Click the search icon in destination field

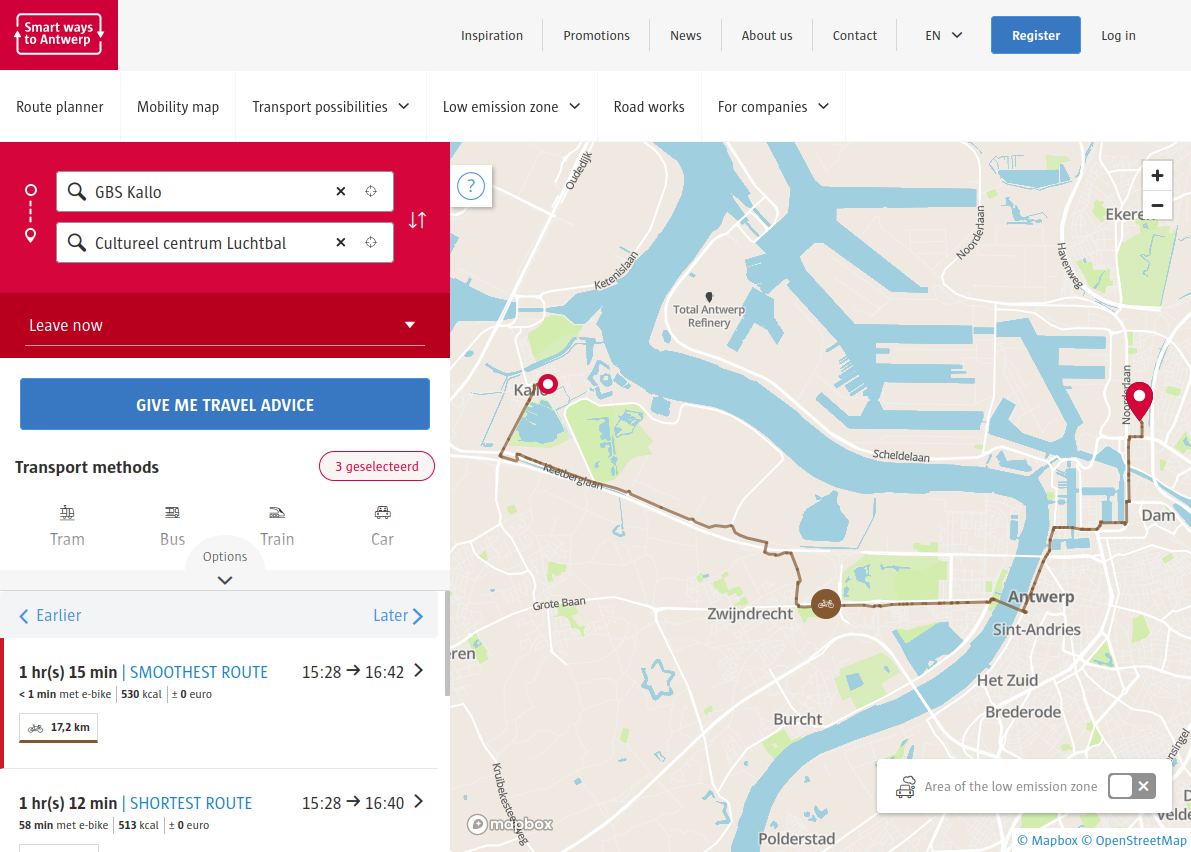point(77,242)
